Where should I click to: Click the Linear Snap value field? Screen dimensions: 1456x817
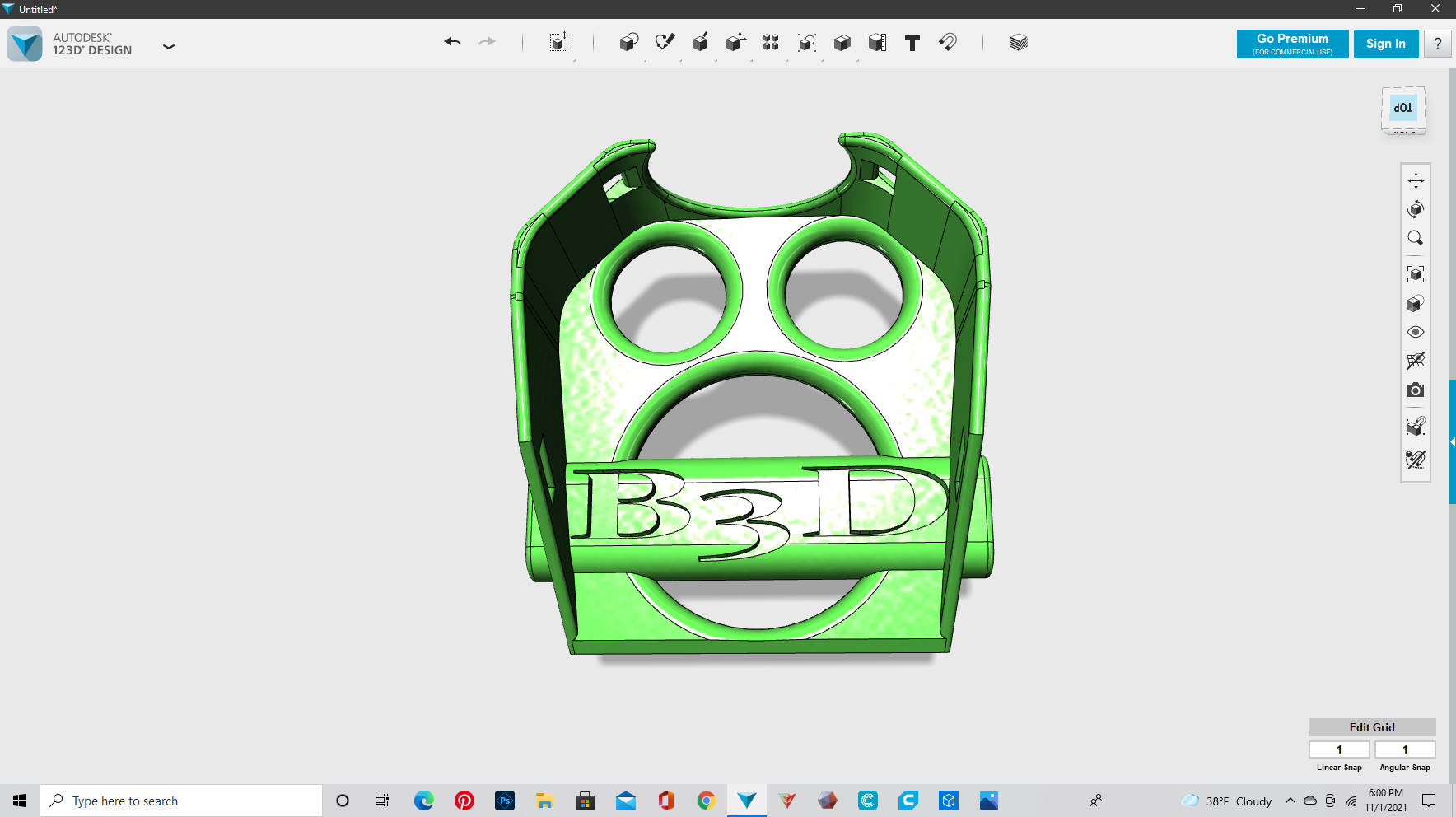1339,749
